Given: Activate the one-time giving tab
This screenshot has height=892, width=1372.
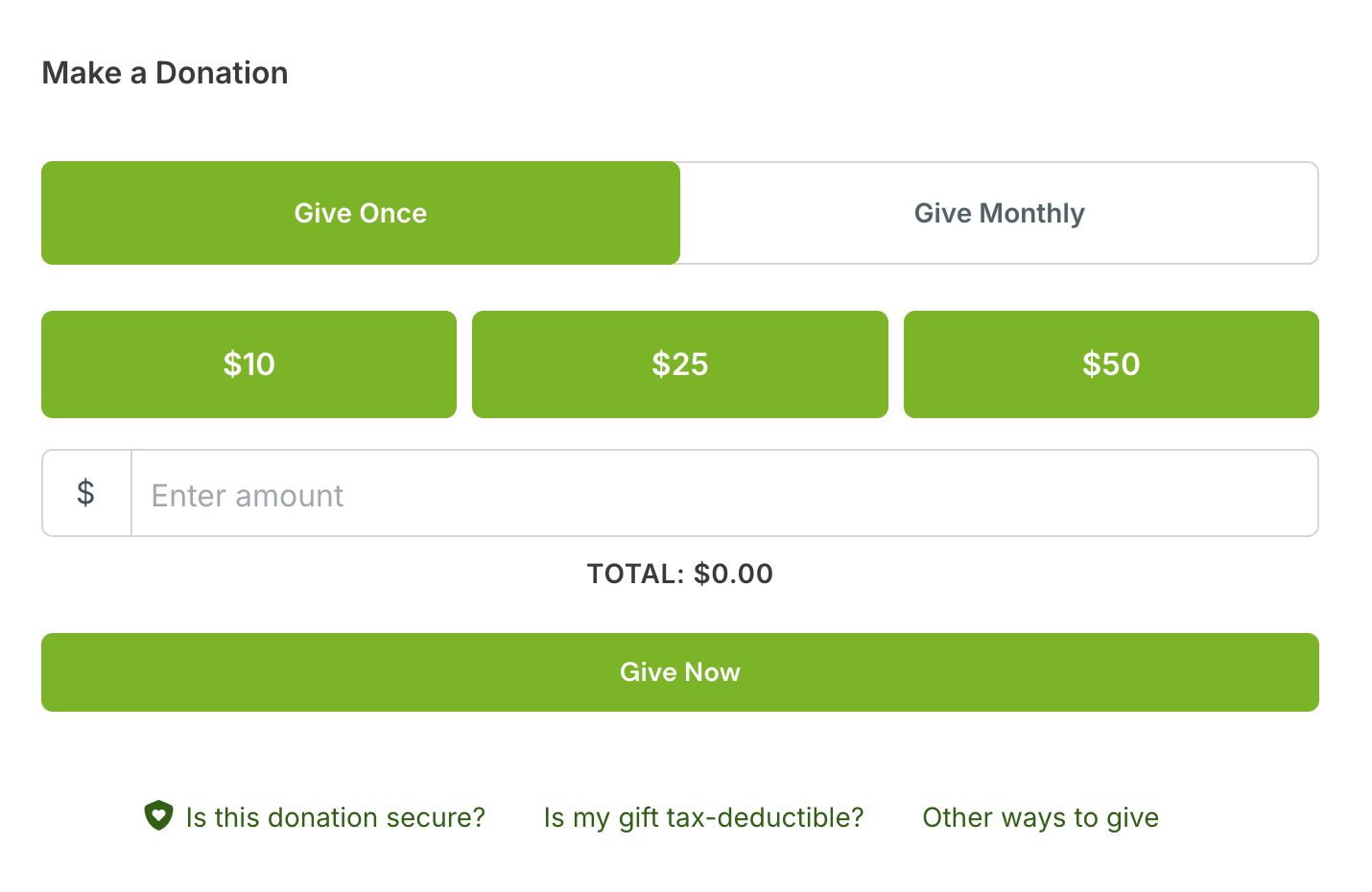Looking at the screenshot, I should point(361,213).
